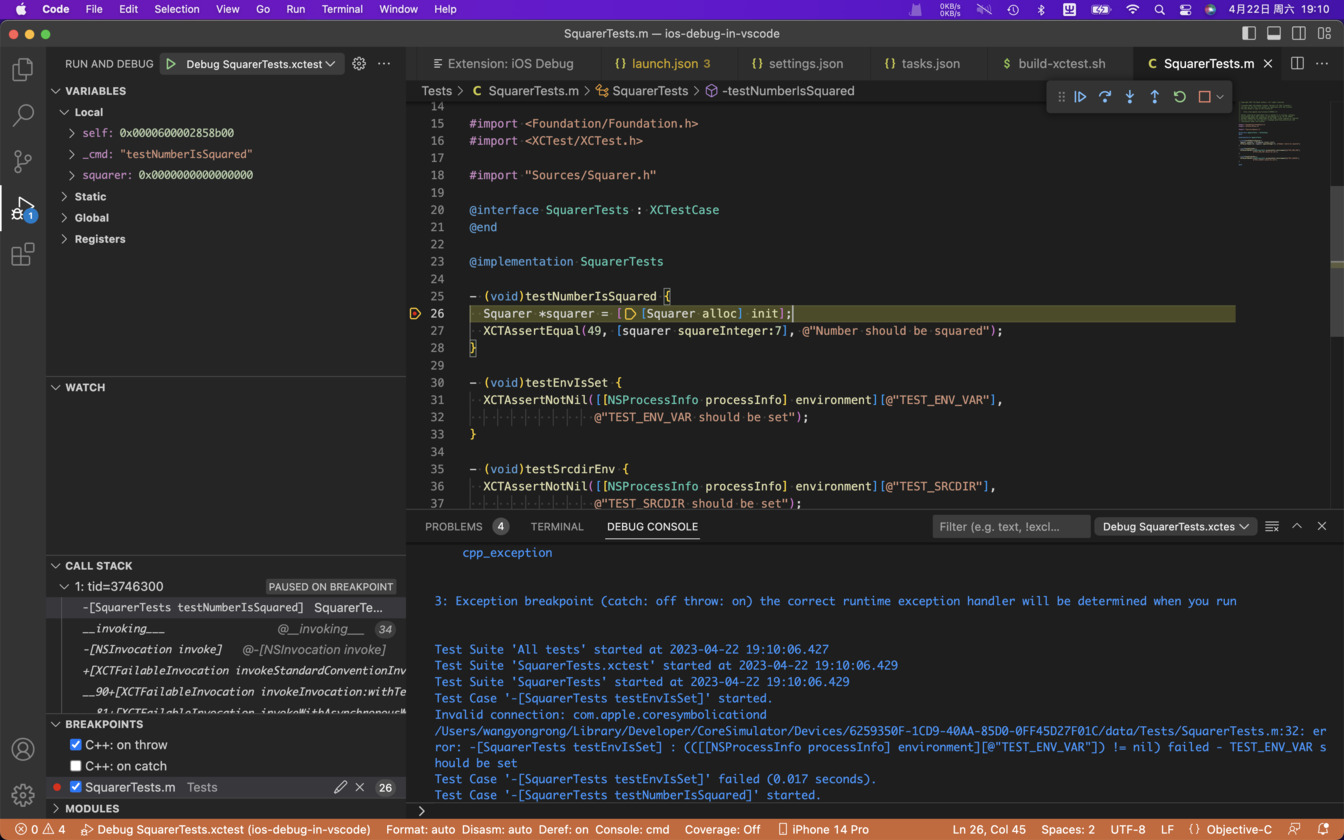Open the Source Control view
The width and height of the screenshot is (1344, 840).
pos(22,161)
